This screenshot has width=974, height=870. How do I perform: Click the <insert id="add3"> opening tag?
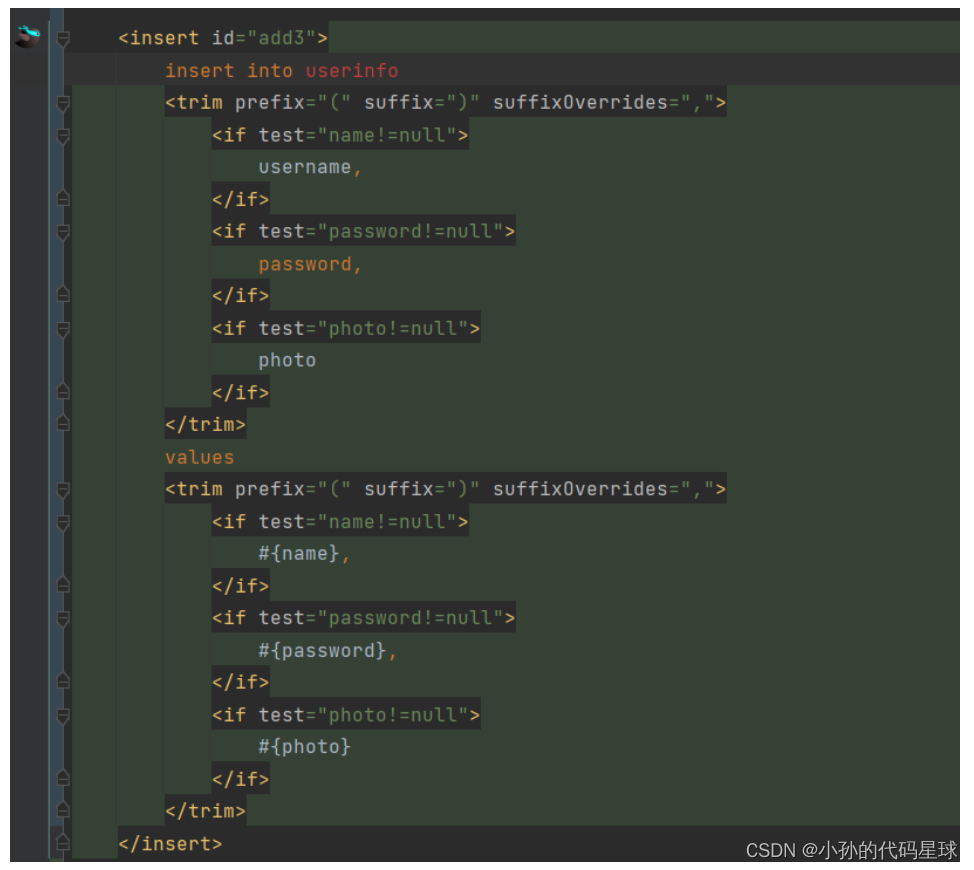[223, 39]
